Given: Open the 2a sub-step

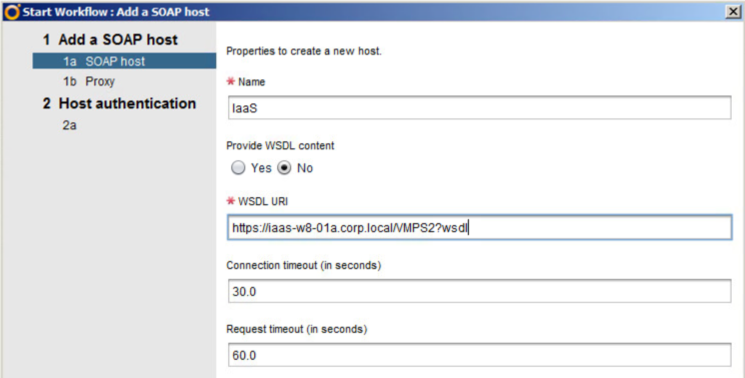Looking at the screenshot, I should (x=69, y=125).
